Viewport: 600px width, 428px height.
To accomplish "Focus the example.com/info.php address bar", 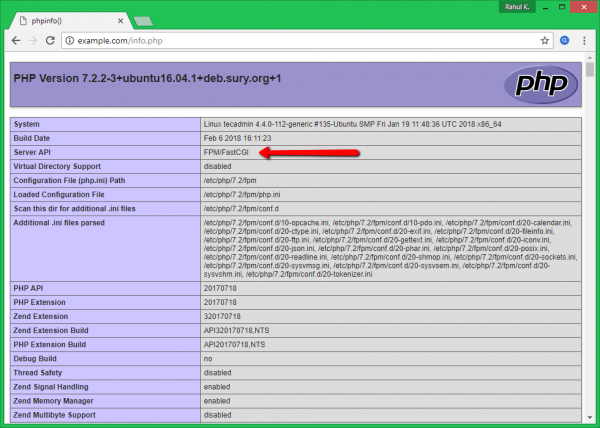I will click(300, 41).
